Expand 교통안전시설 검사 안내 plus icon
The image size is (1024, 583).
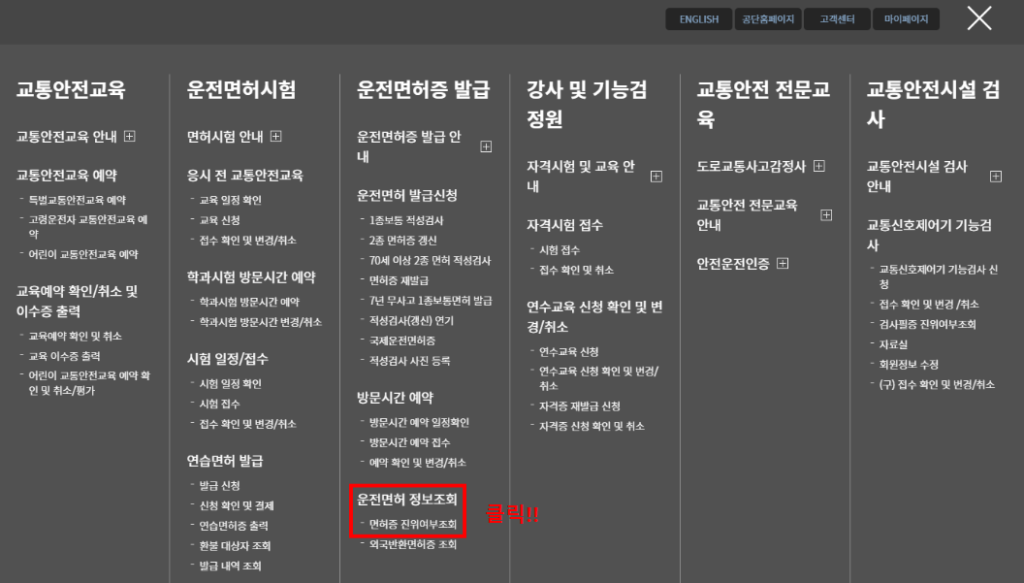996,176
